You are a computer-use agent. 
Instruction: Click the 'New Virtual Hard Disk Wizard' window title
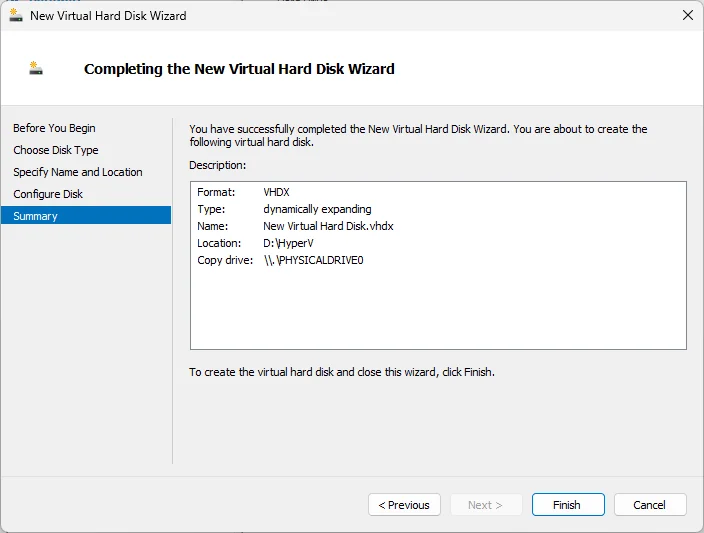pos(108,16)
